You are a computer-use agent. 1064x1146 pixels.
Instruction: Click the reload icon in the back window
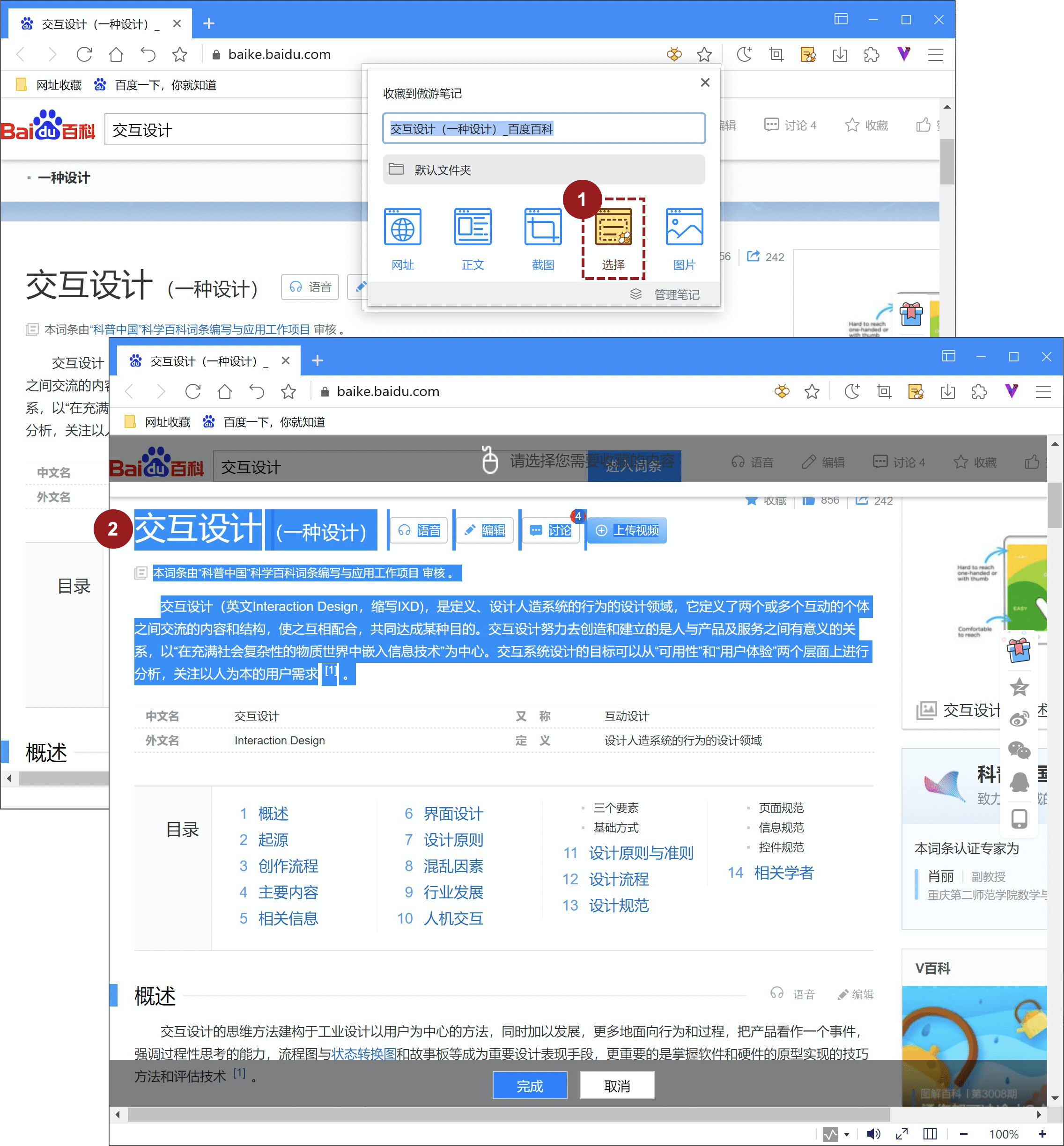pyautogui.click(x=85, y=54)
